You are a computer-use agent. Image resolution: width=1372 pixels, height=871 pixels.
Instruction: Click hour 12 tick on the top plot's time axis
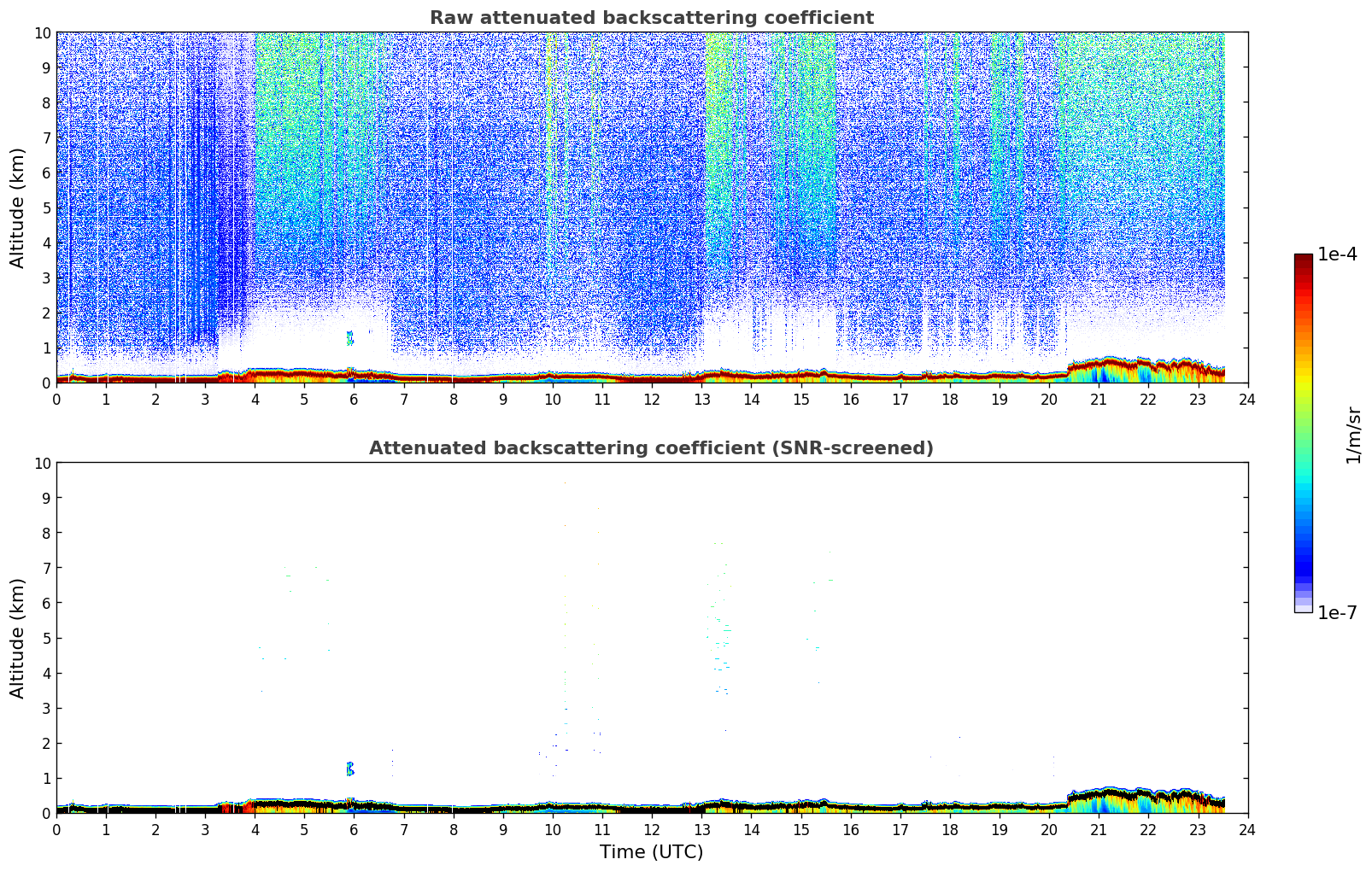652,399
